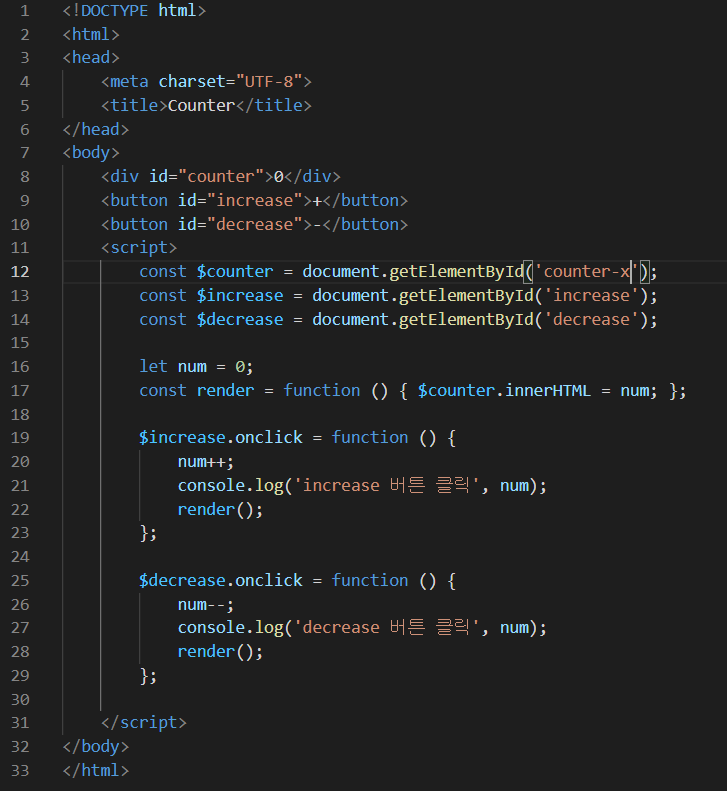Click the $increase variable declaration on line 13
727x791 pixels.
coord(240,295)
